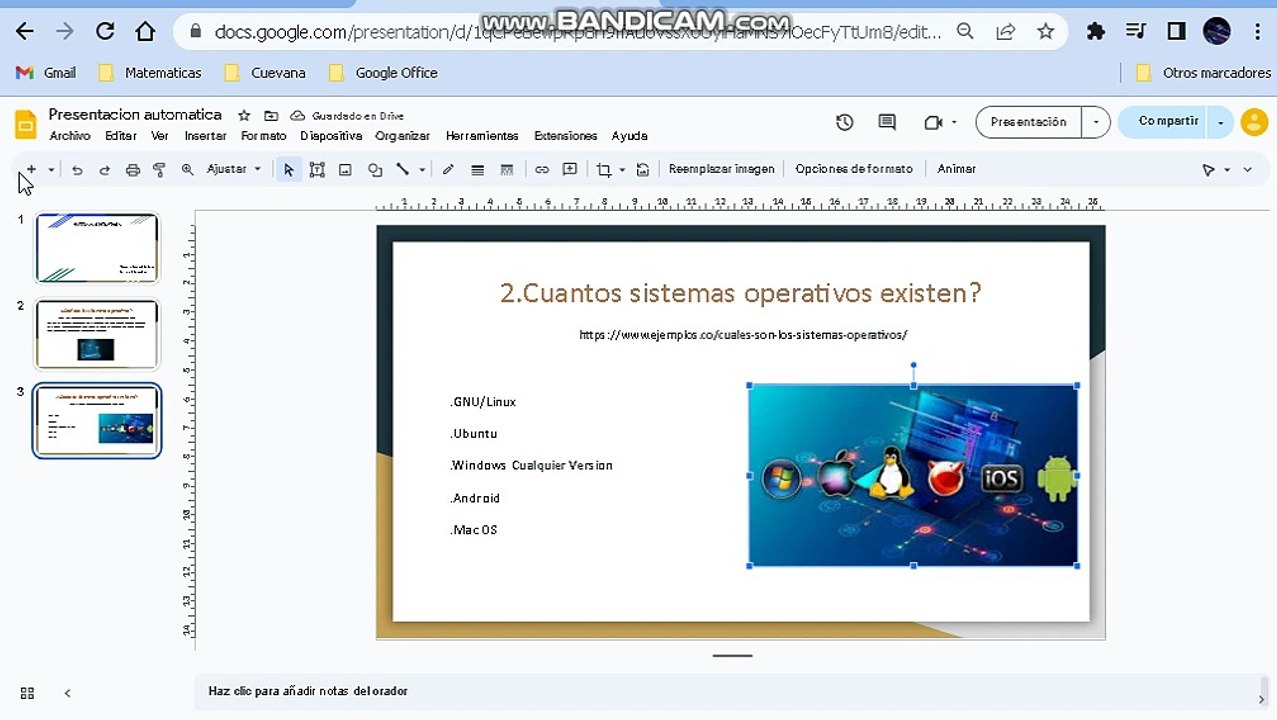Click the insert image icon
Image resolution: width=1277 pixels, height=720 pixels.
[345, 170]
